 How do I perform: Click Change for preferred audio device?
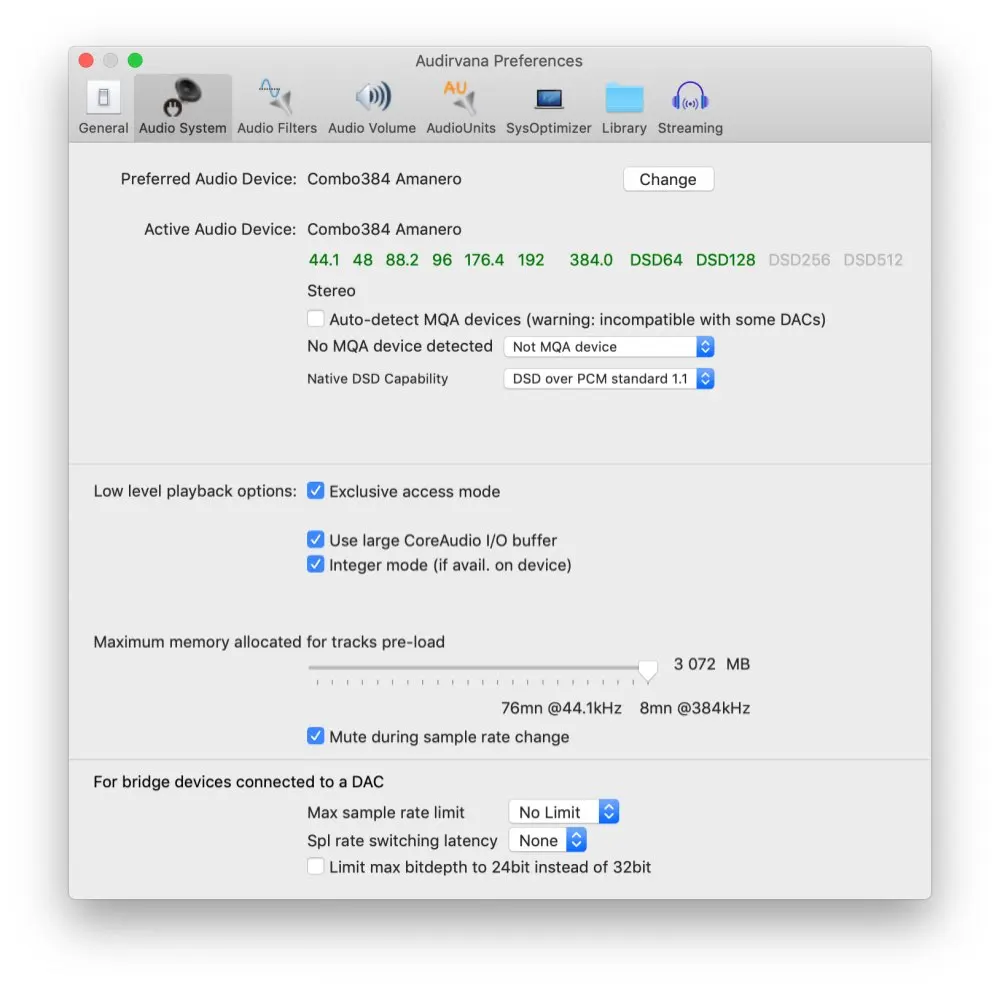(x=668, y=179)
